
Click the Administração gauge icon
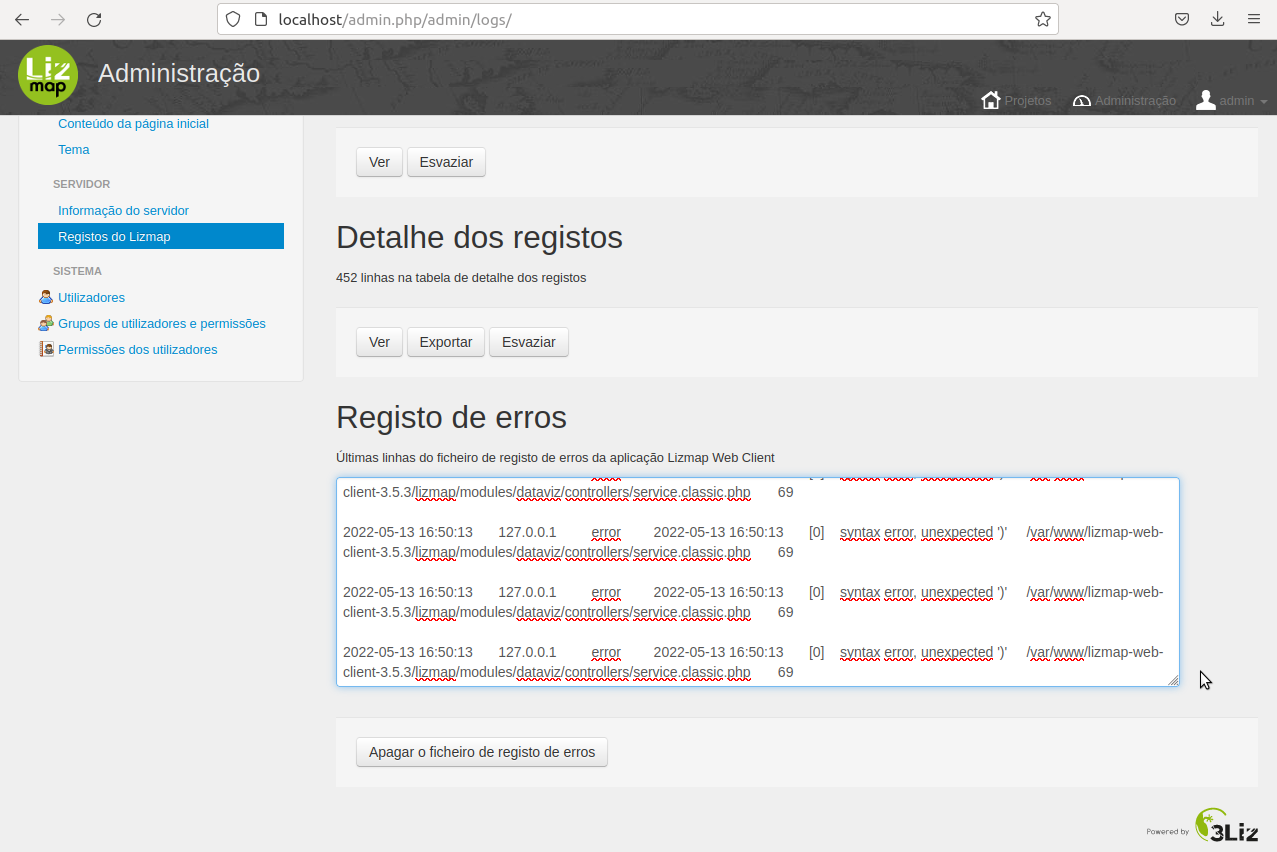pos(1081,100)
